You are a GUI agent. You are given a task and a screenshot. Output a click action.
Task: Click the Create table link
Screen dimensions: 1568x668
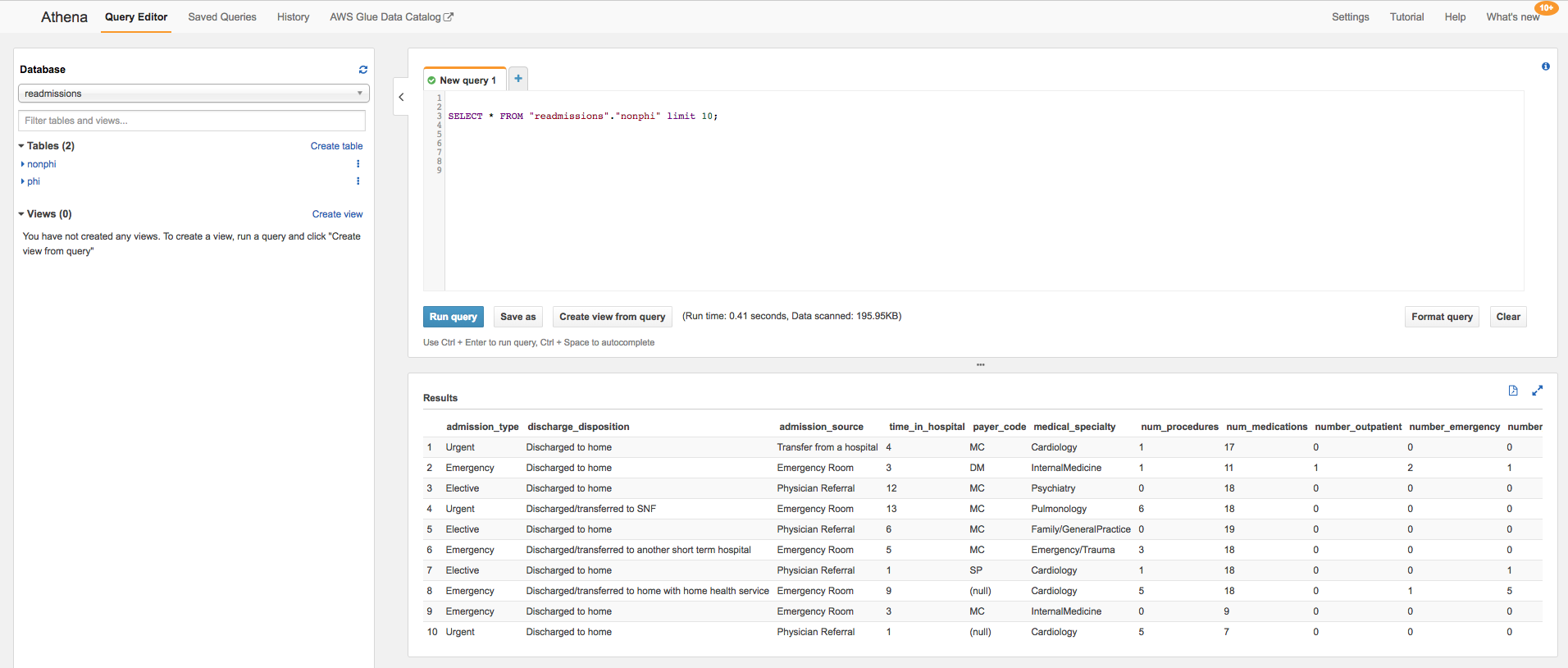tap(336, 146)
